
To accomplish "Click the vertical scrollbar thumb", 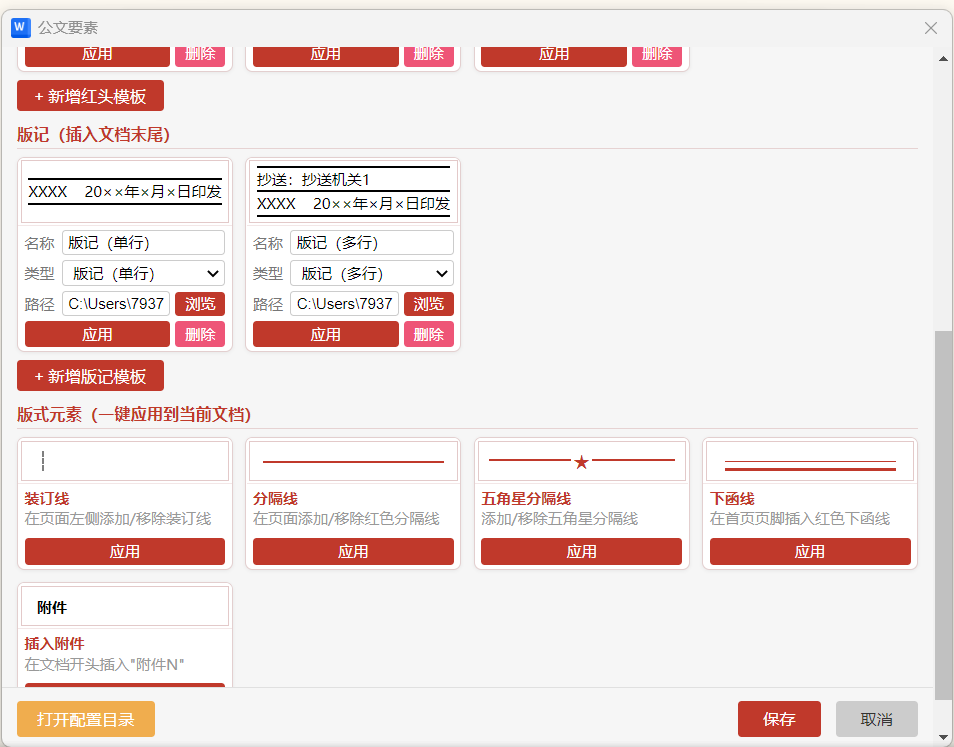I will tap(943, 515).
